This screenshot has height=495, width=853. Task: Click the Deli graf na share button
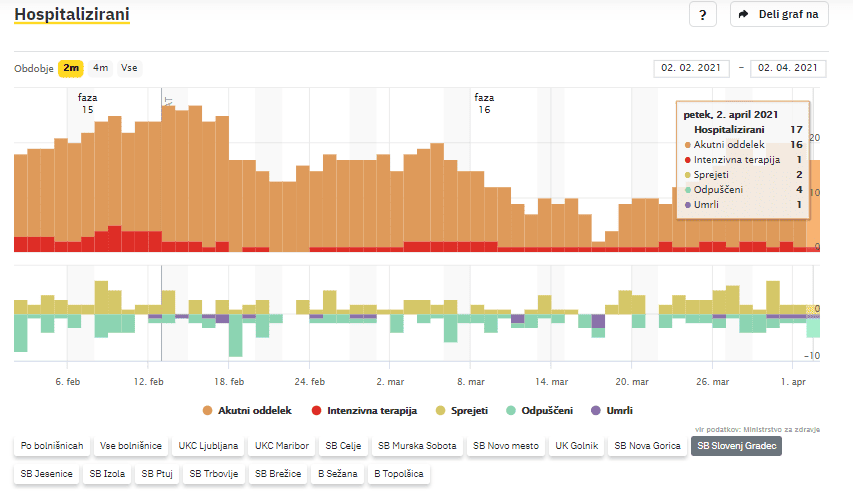click(780, 15)
